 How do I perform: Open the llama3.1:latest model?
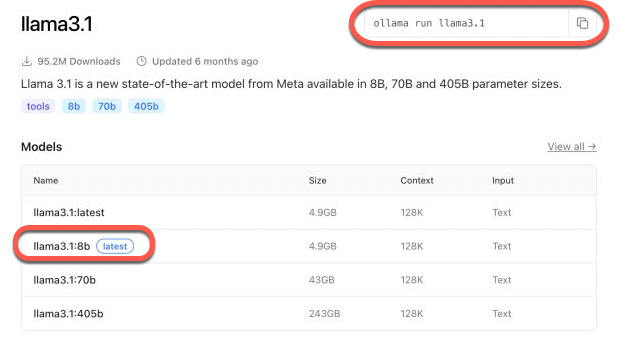click(x=69, y=212)
